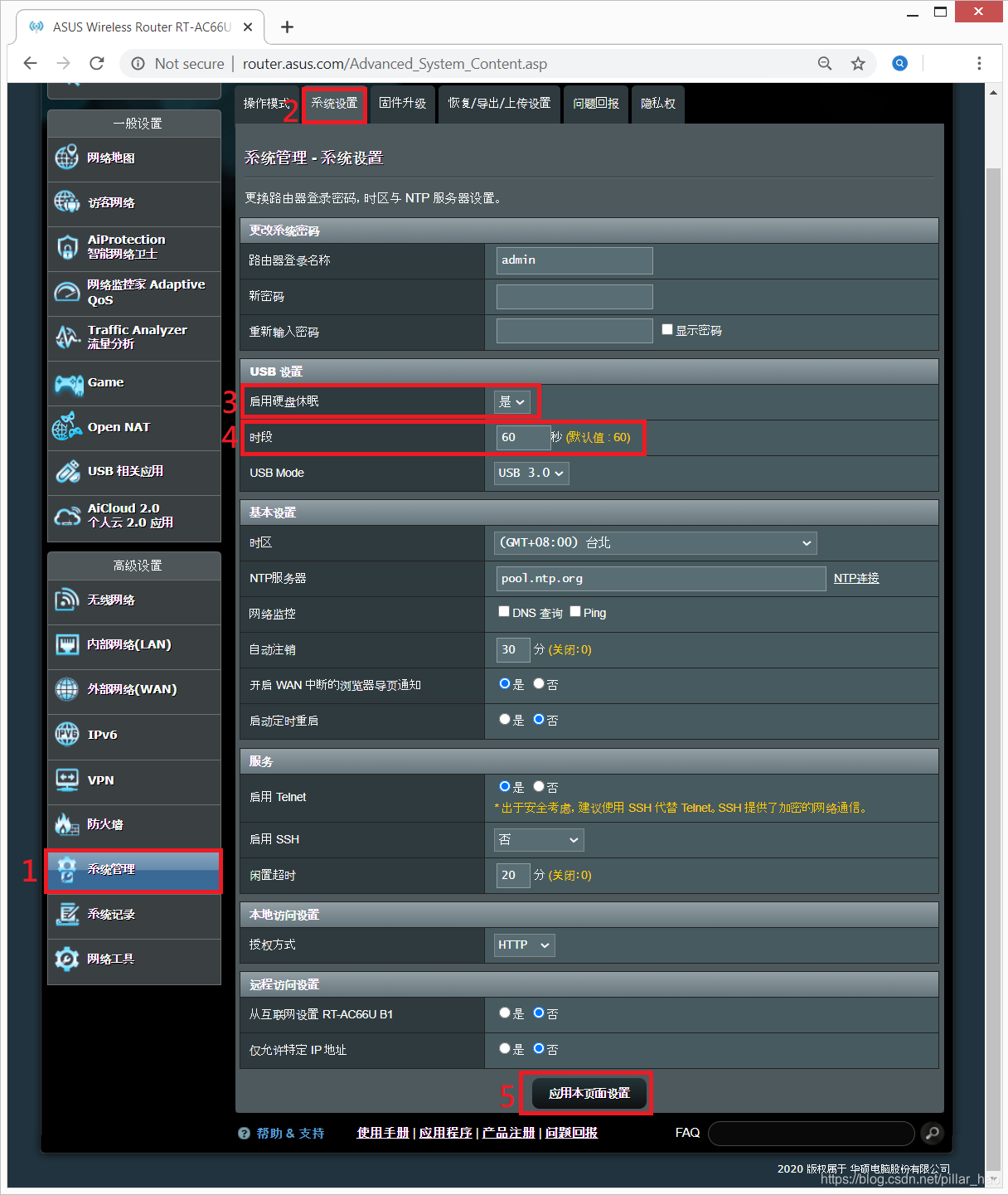Open the 授权方式 HTTP dropdown
Viewport: 1008px width, 1195px height.
click(525, 945)
